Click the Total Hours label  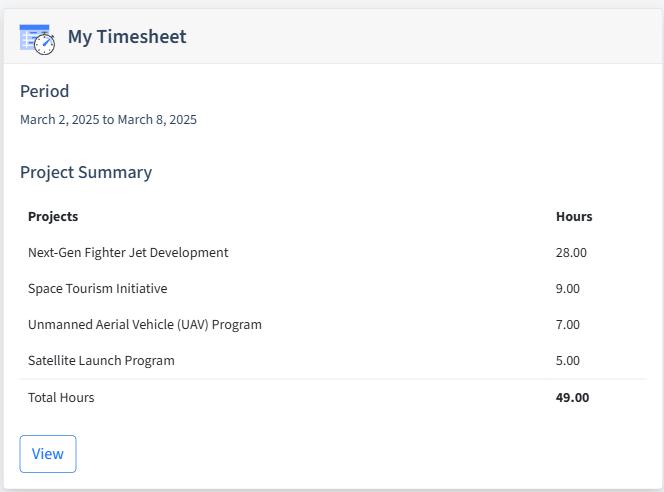click(61, 397)
